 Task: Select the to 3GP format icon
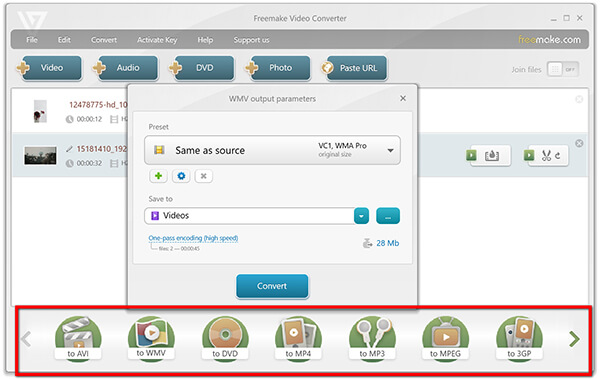coord(519,338)
